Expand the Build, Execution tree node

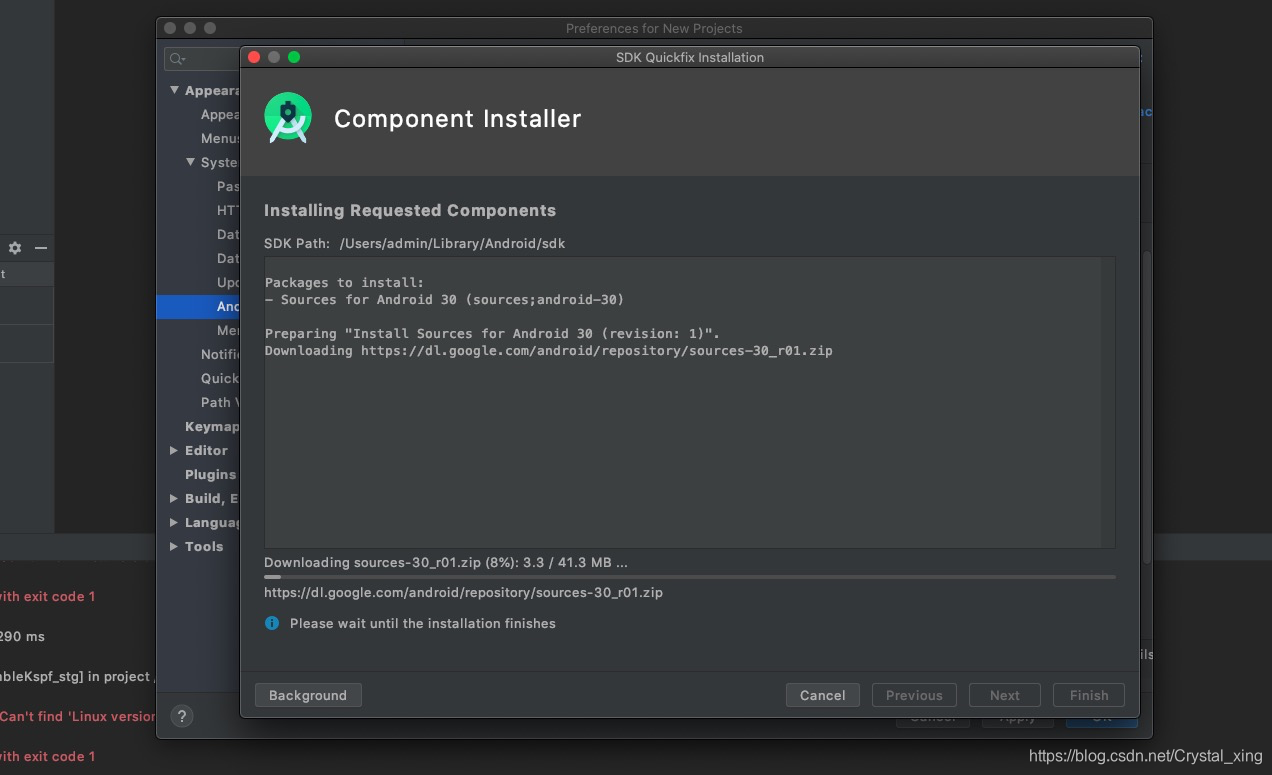pyautogui.click(x=174, y=498)
